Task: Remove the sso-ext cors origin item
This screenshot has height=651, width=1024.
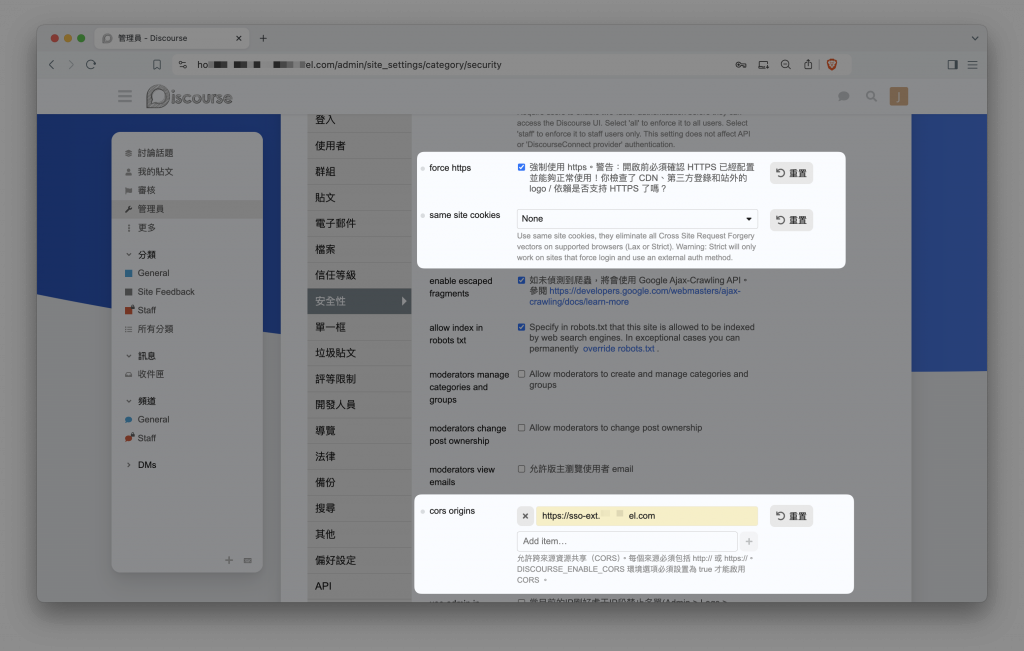Action: pyautogui.click(x=525, y=516)
